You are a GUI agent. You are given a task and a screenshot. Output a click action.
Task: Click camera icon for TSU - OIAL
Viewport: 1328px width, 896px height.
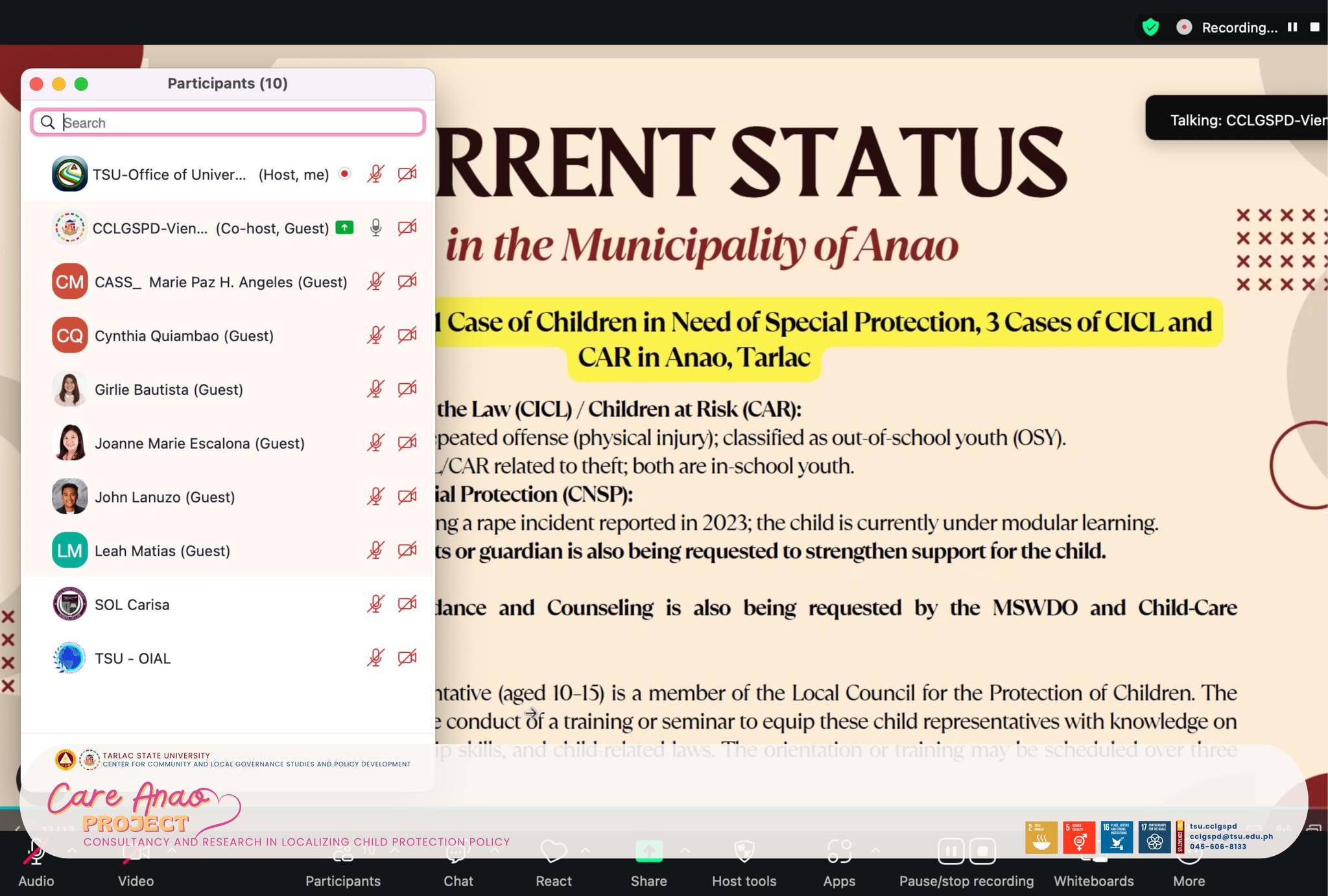pos(407,658)
